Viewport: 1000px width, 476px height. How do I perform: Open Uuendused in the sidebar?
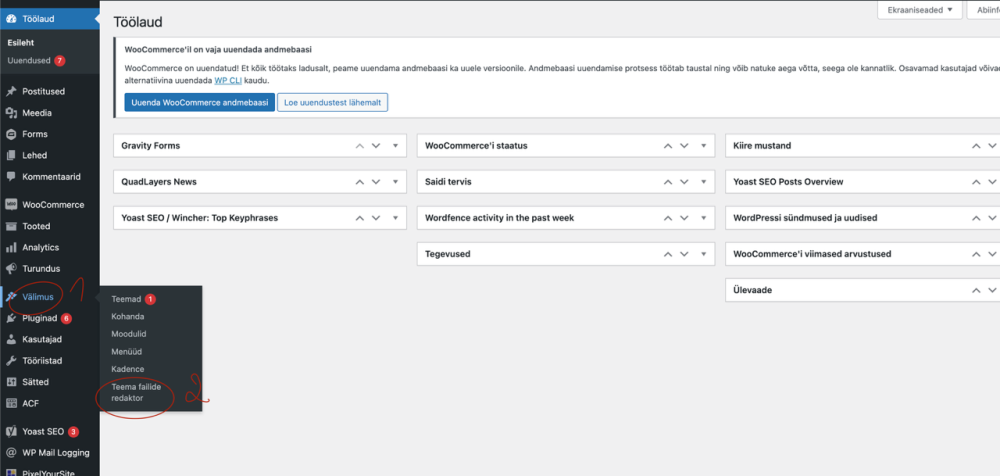pos(28,60)
